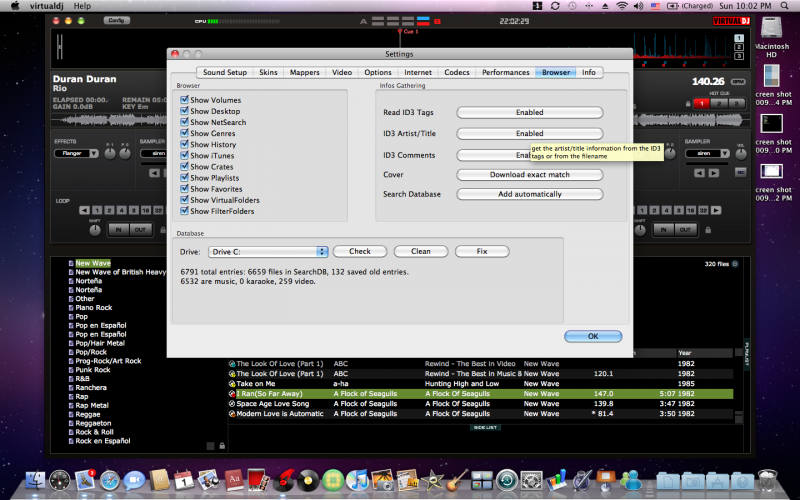The image size is (800, 500).
Task: Go to Options tab
Action: click(378, 72)
